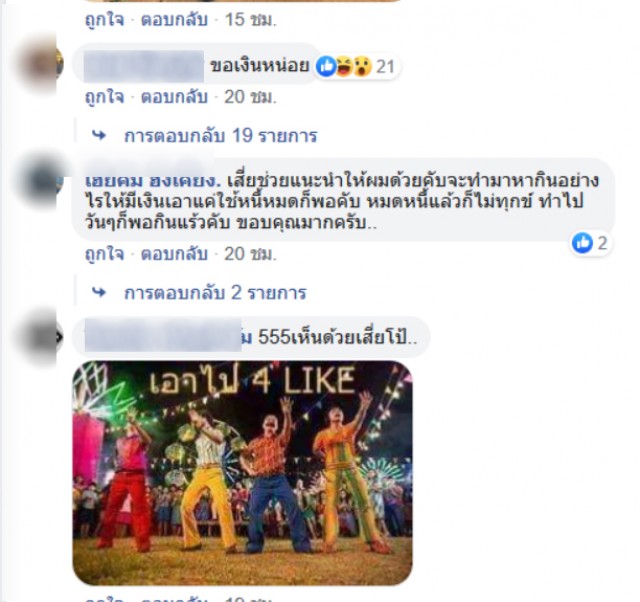640x602 pixels.
Task: Click the 20 ชม. timestamp under ขอเงินหน่อย
Action: 250,97
